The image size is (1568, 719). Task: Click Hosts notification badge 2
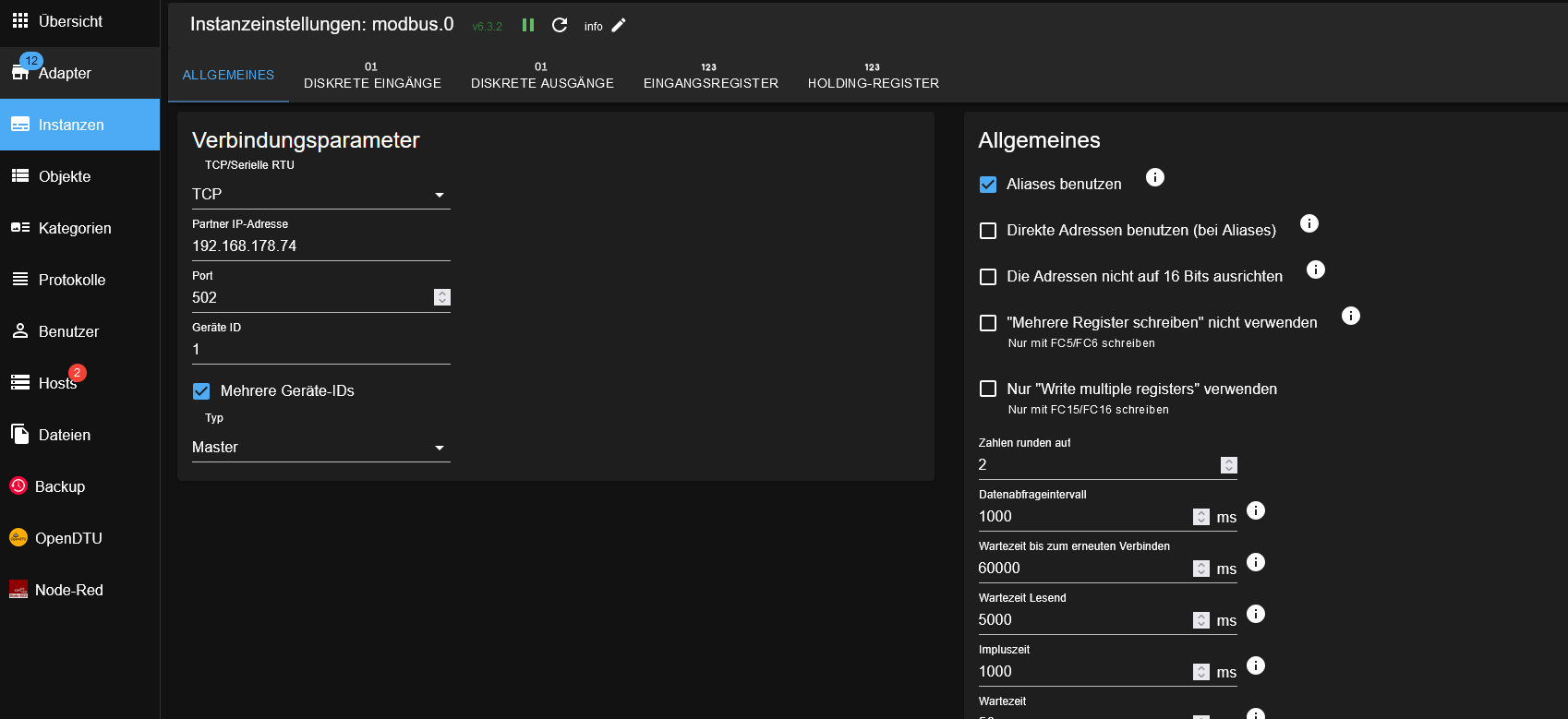pyautogui.click(x=78, y=373)
